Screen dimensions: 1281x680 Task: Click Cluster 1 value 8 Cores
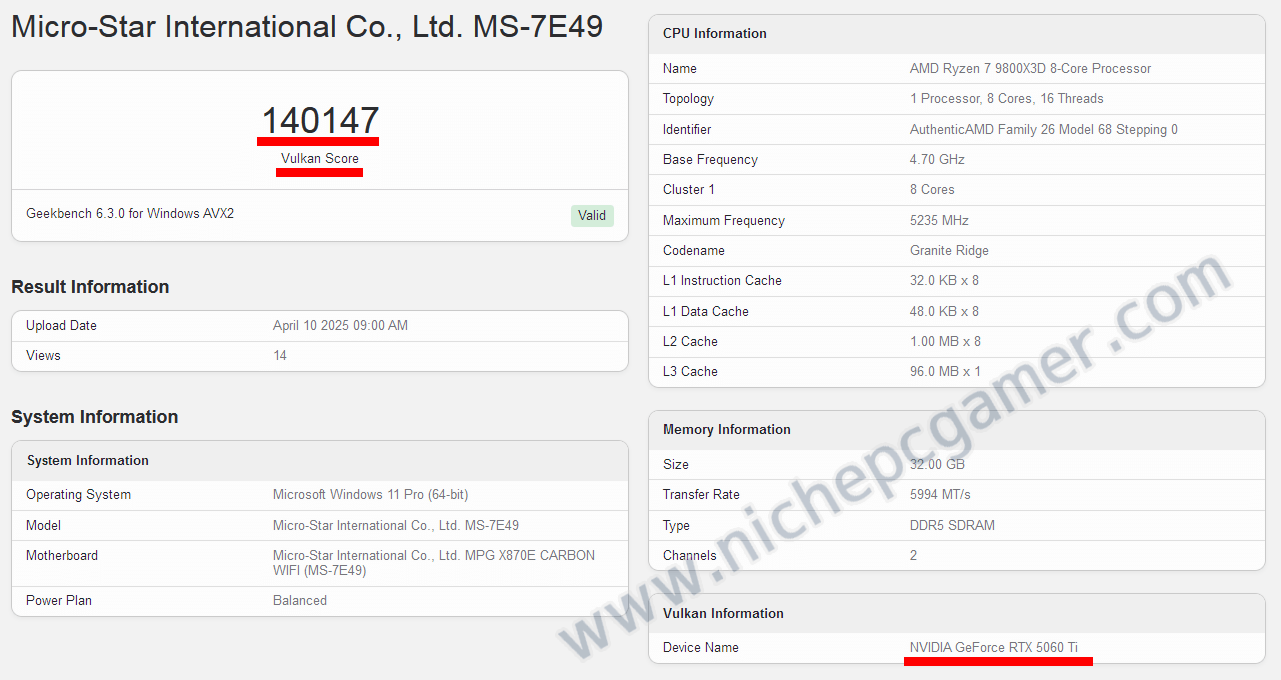(932, 189)
